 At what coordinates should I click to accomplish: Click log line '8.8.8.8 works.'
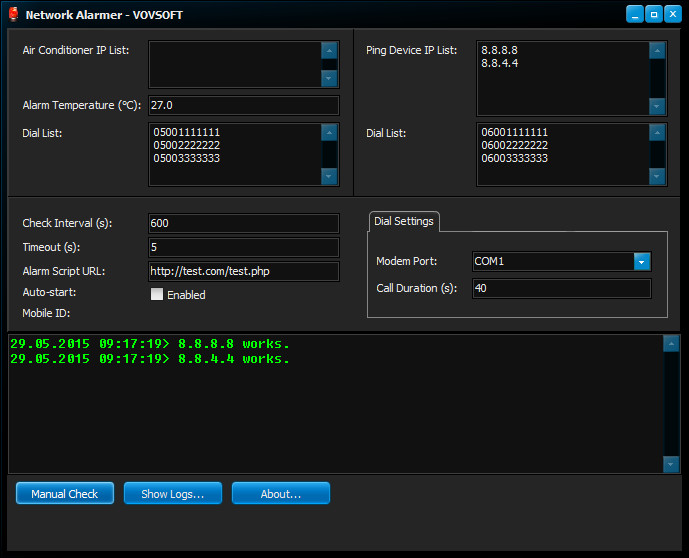coord(149,344)
